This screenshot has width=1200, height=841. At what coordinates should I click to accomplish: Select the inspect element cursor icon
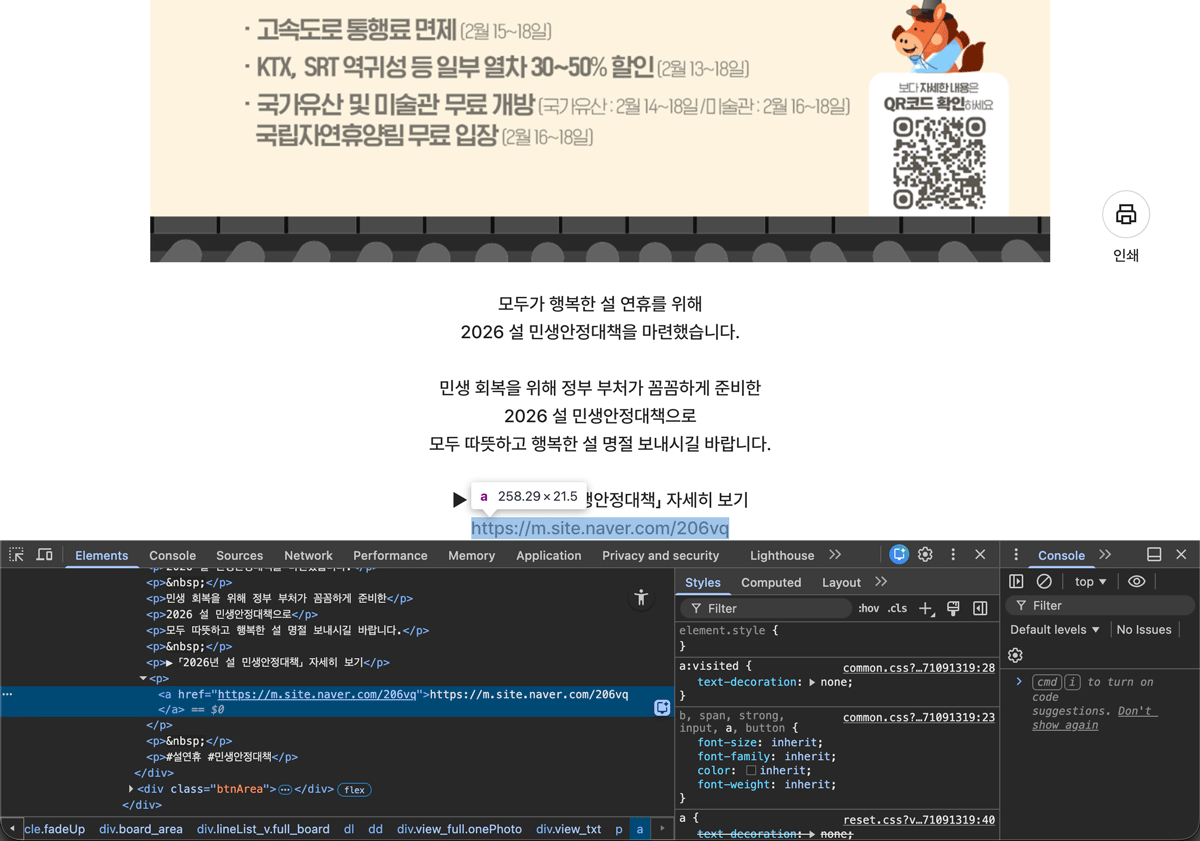(x=16, y=555)
